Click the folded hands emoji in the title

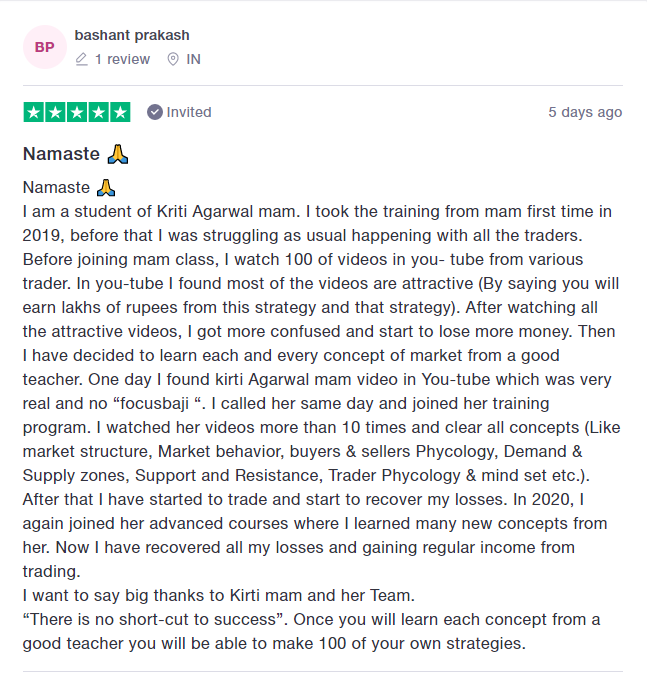coord(118,154)
